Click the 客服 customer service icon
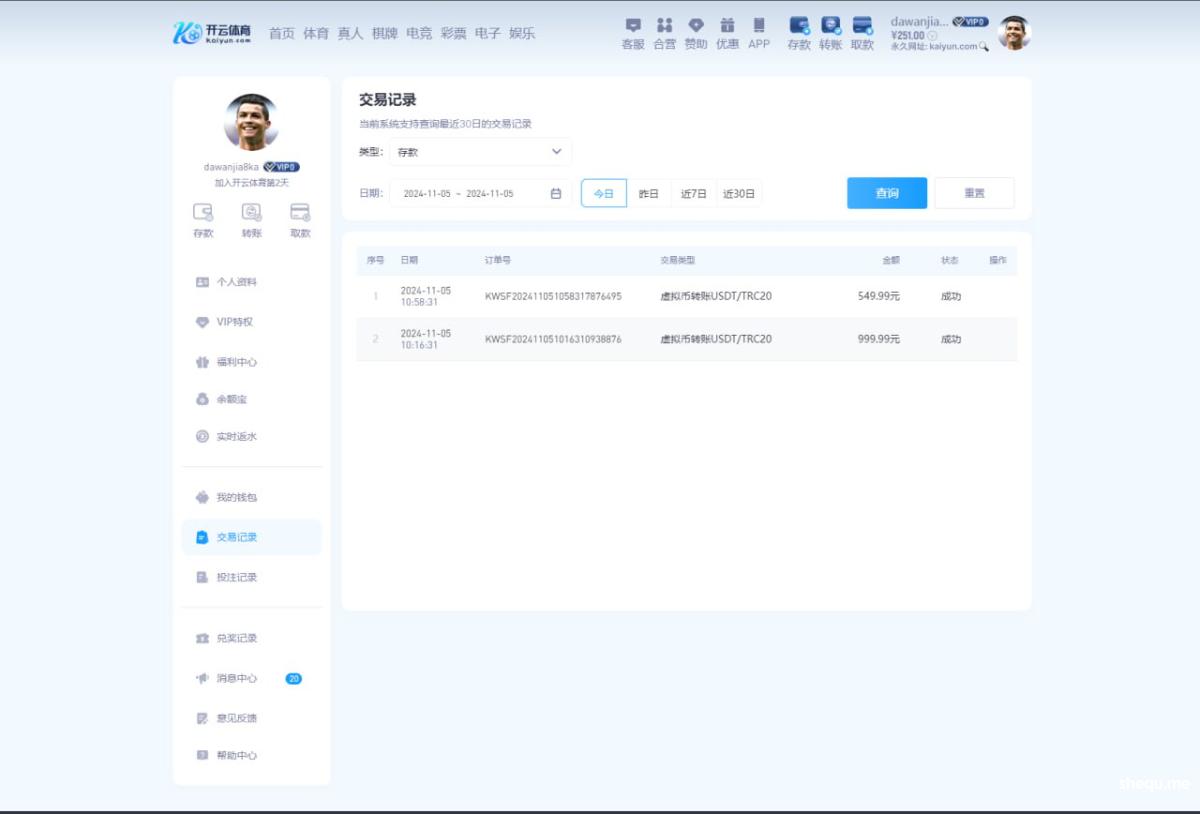This screenshot has height=814, width=1200. [x=632, y=26]
